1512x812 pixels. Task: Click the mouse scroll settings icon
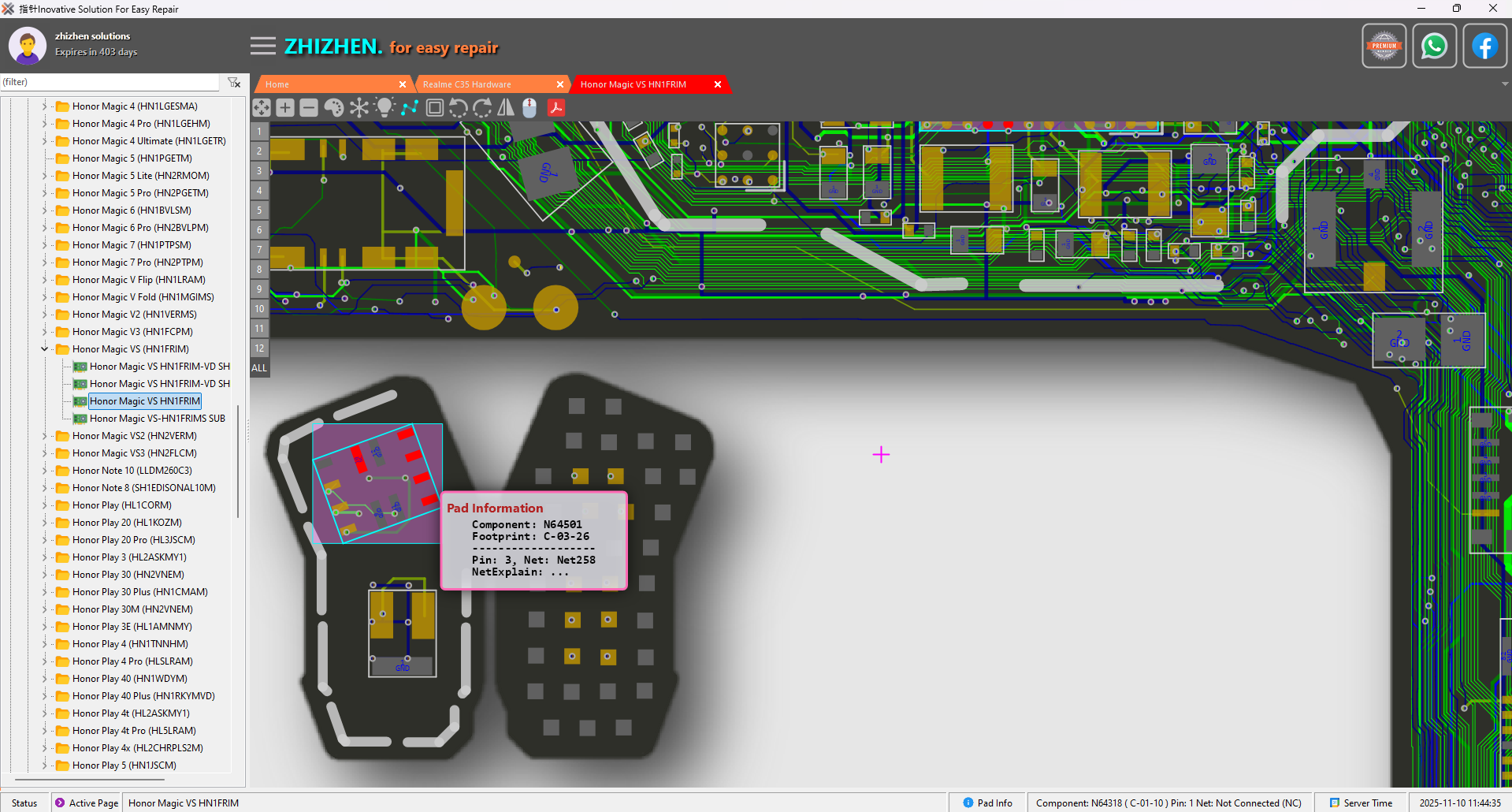click(529, 108)
